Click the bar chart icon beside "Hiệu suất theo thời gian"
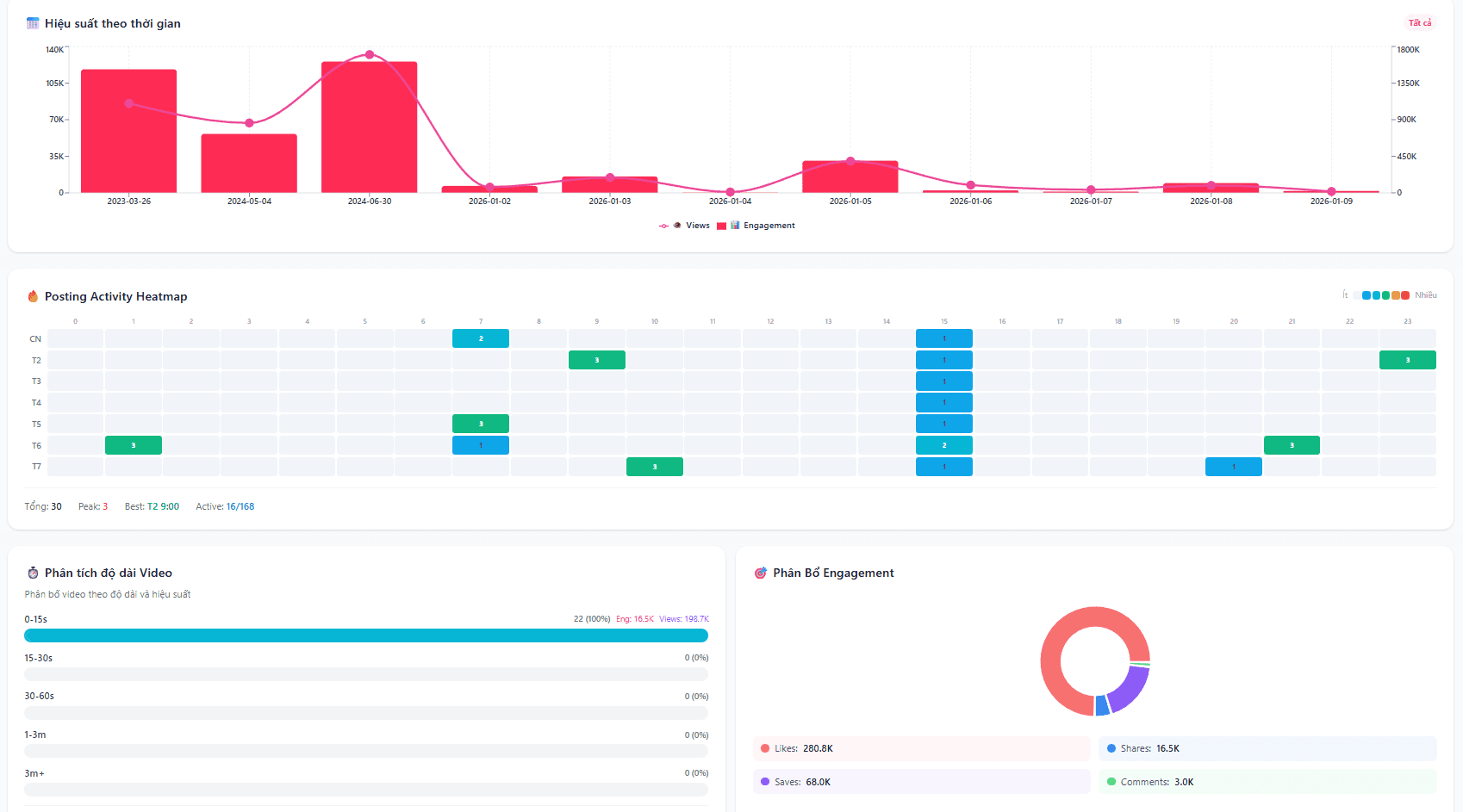The image size is (1463, 812). coord(32,23)
